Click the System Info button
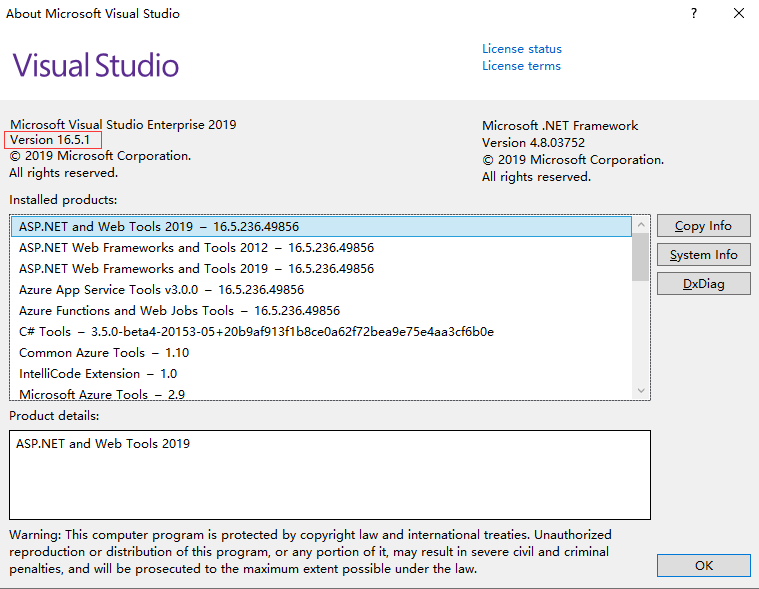Viewport: 759px width, 589px height. (703, 255)
